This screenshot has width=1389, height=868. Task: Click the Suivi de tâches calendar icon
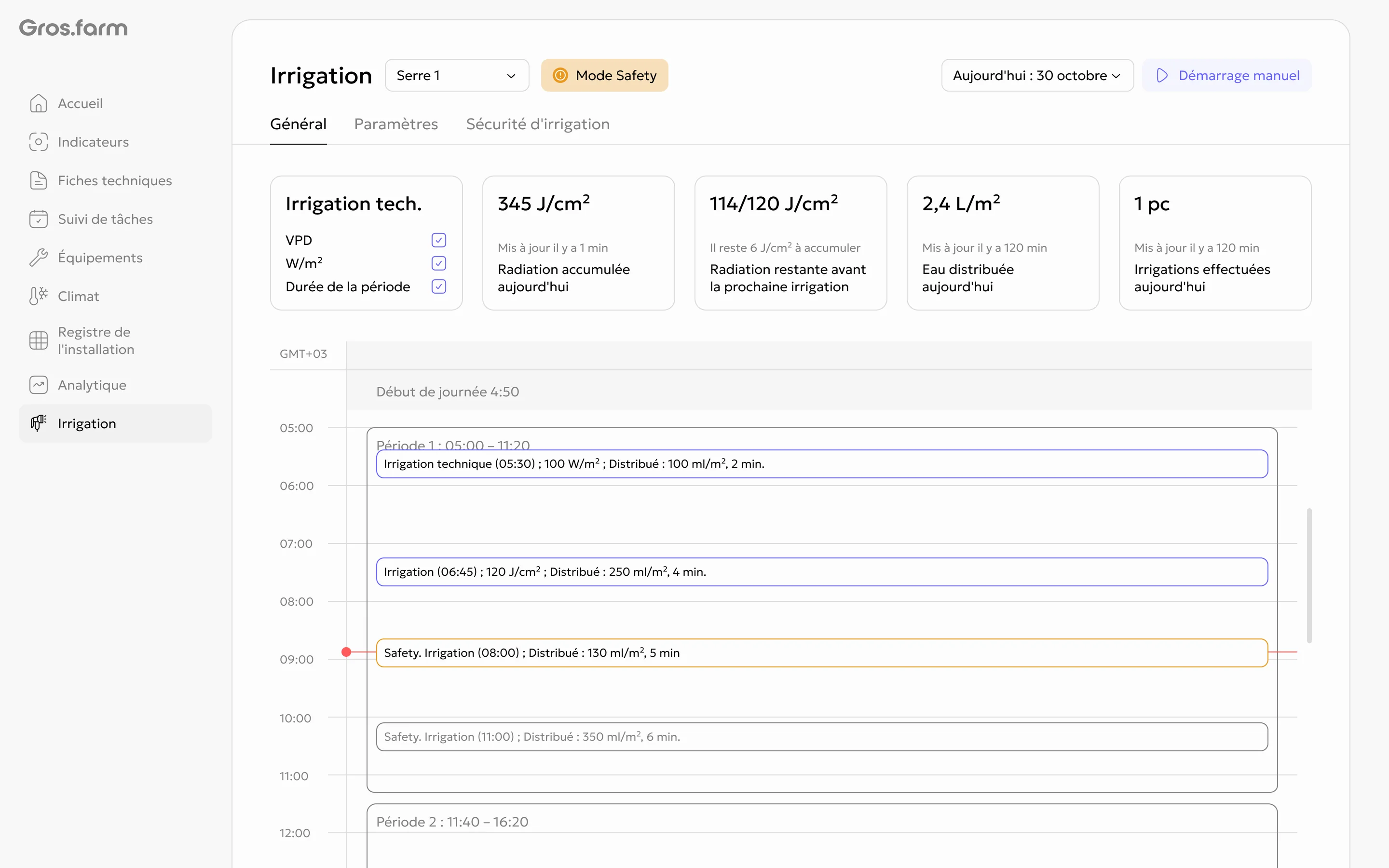click(39, 219)
